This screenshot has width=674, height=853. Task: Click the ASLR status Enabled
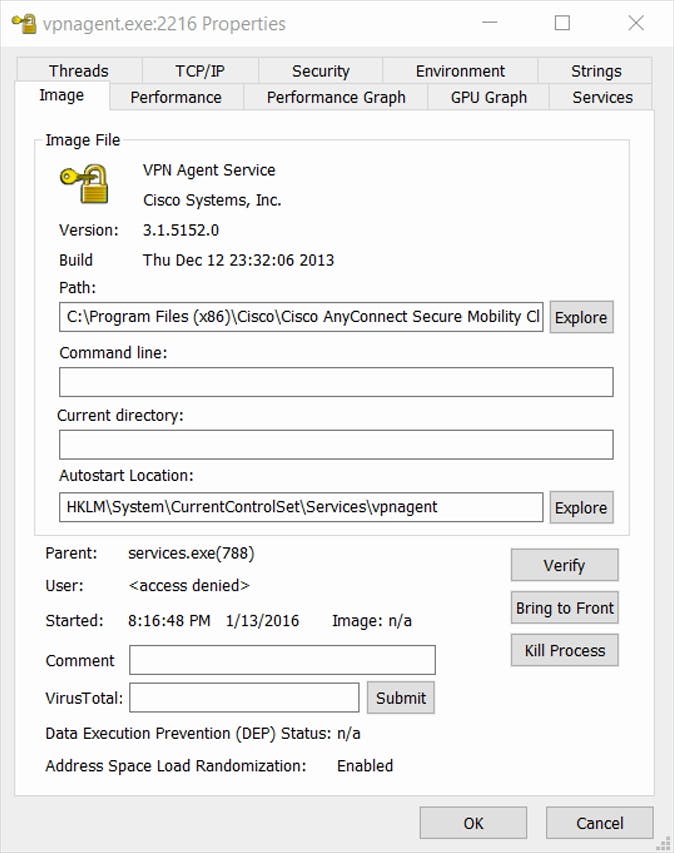pos(365,765)
